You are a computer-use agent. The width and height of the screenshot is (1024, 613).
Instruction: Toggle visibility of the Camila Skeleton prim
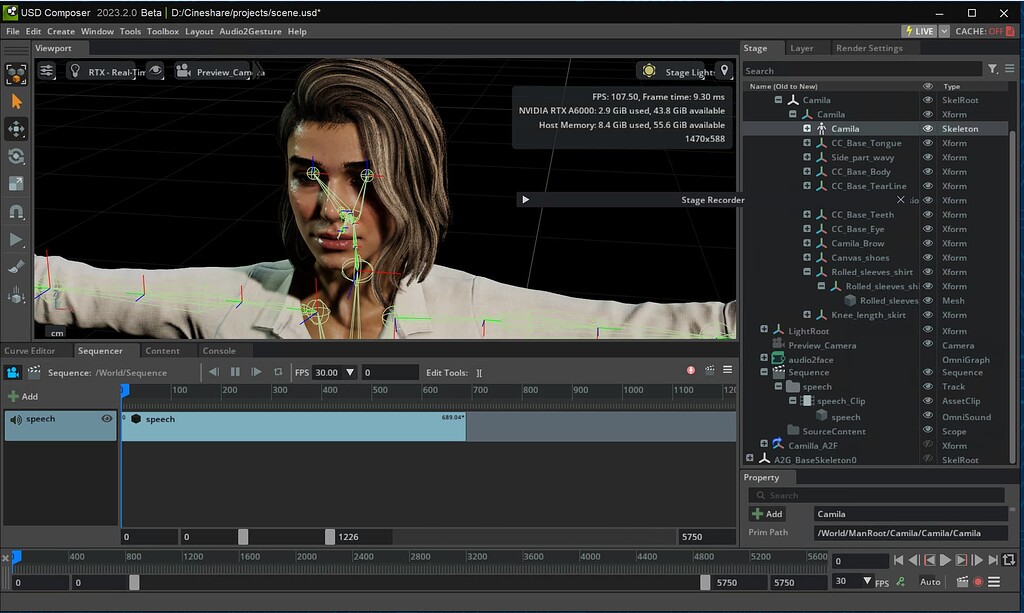pyautogui.click(x=928, y=128)
